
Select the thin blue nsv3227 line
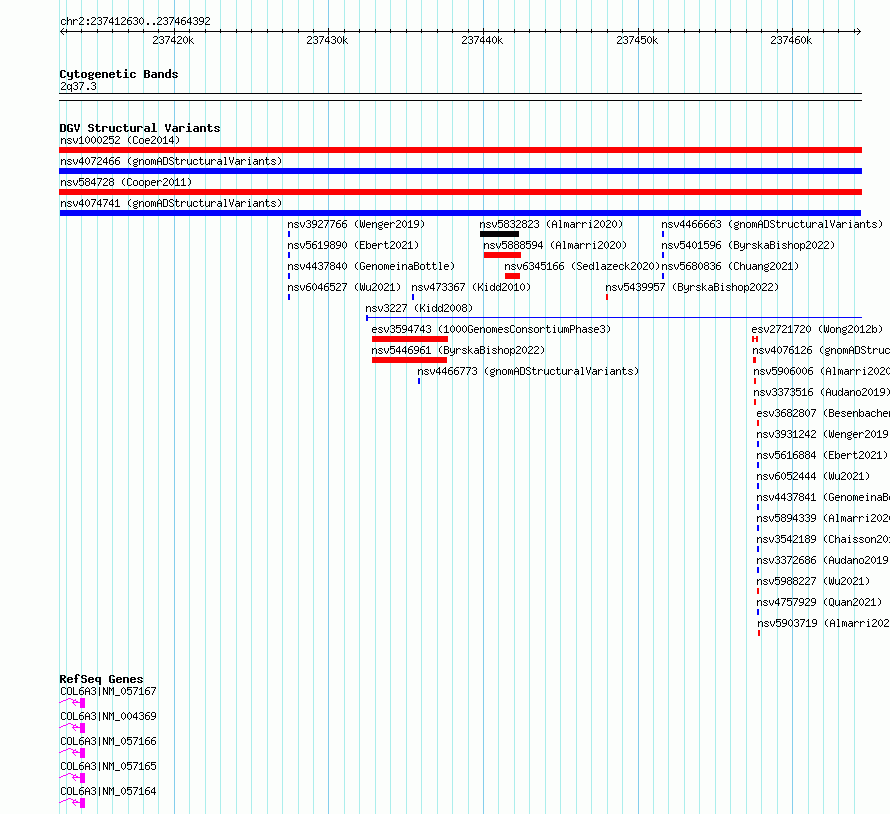pos(614,318)
